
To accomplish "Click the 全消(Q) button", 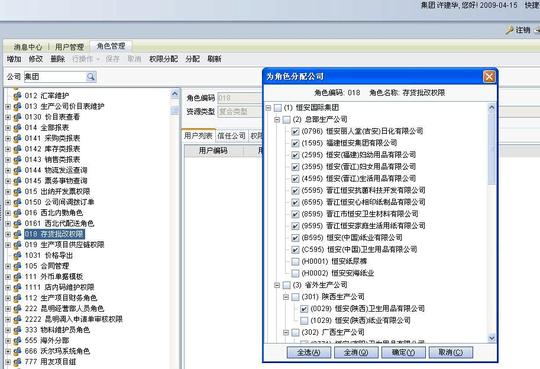I will click(356, 352).
